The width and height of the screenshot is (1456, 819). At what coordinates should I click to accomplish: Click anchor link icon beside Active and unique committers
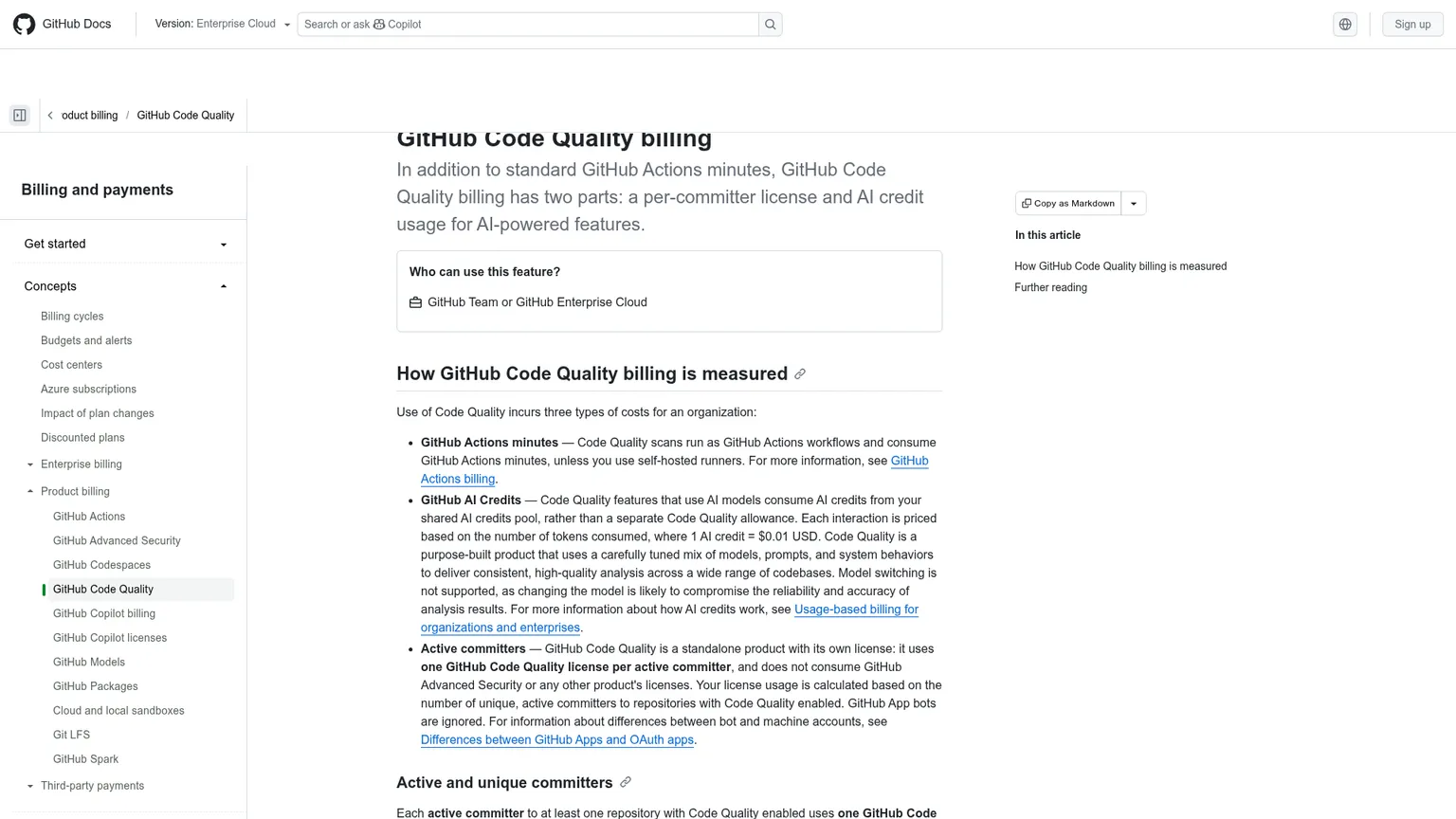pyautogui.click(x=626, y=783)
